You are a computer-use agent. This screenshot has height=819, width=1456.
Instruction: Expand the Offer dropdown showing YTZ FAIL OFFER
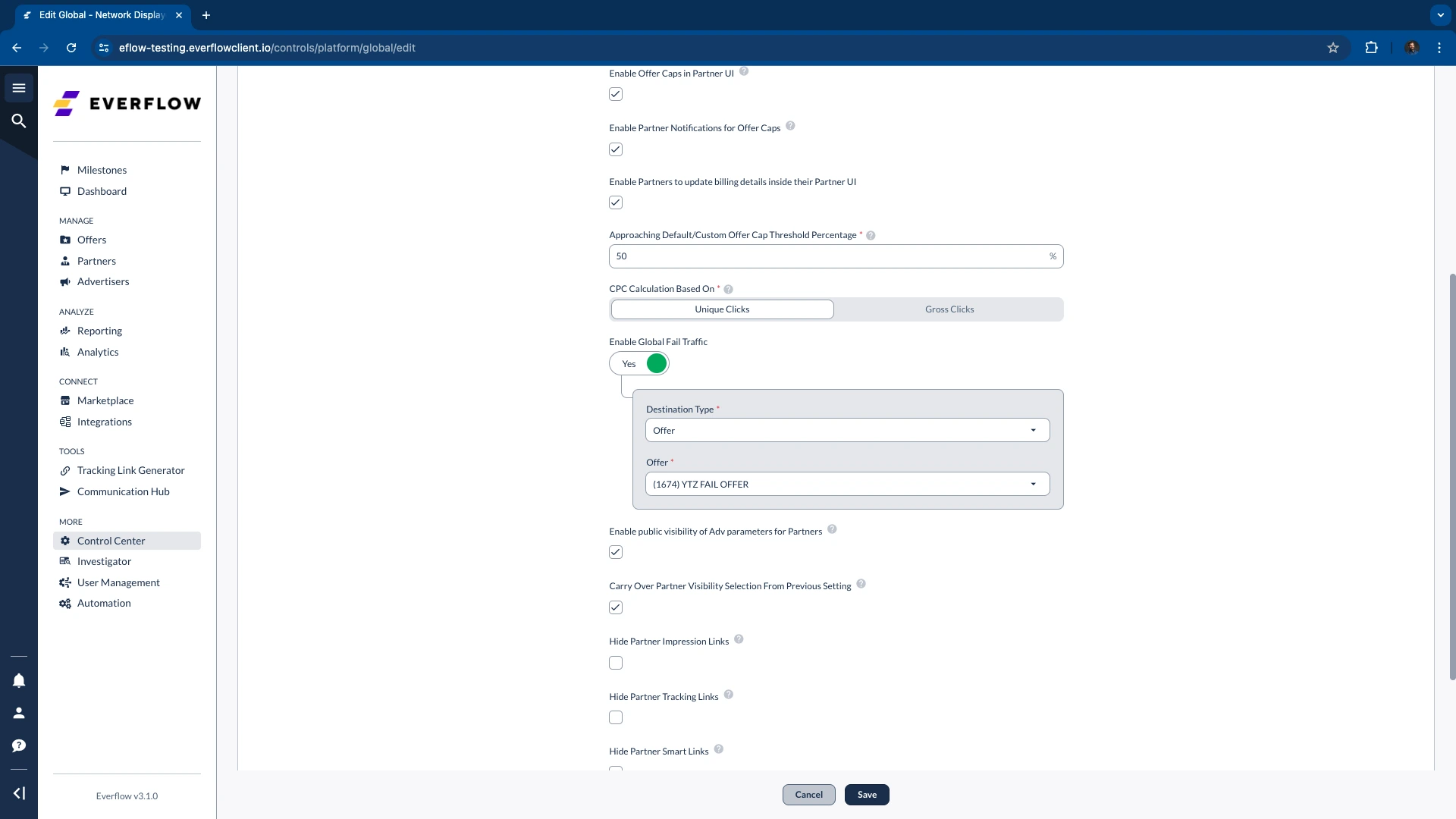coord(847,485)
